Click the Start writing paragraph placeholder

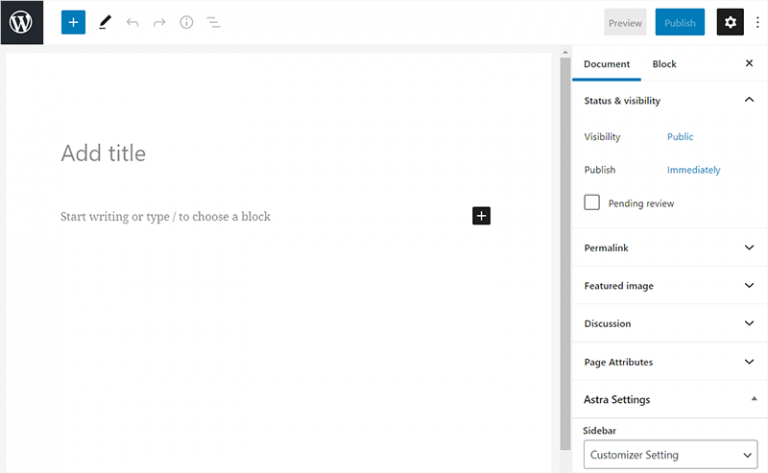pyautogui.click(x=165, y=216)
